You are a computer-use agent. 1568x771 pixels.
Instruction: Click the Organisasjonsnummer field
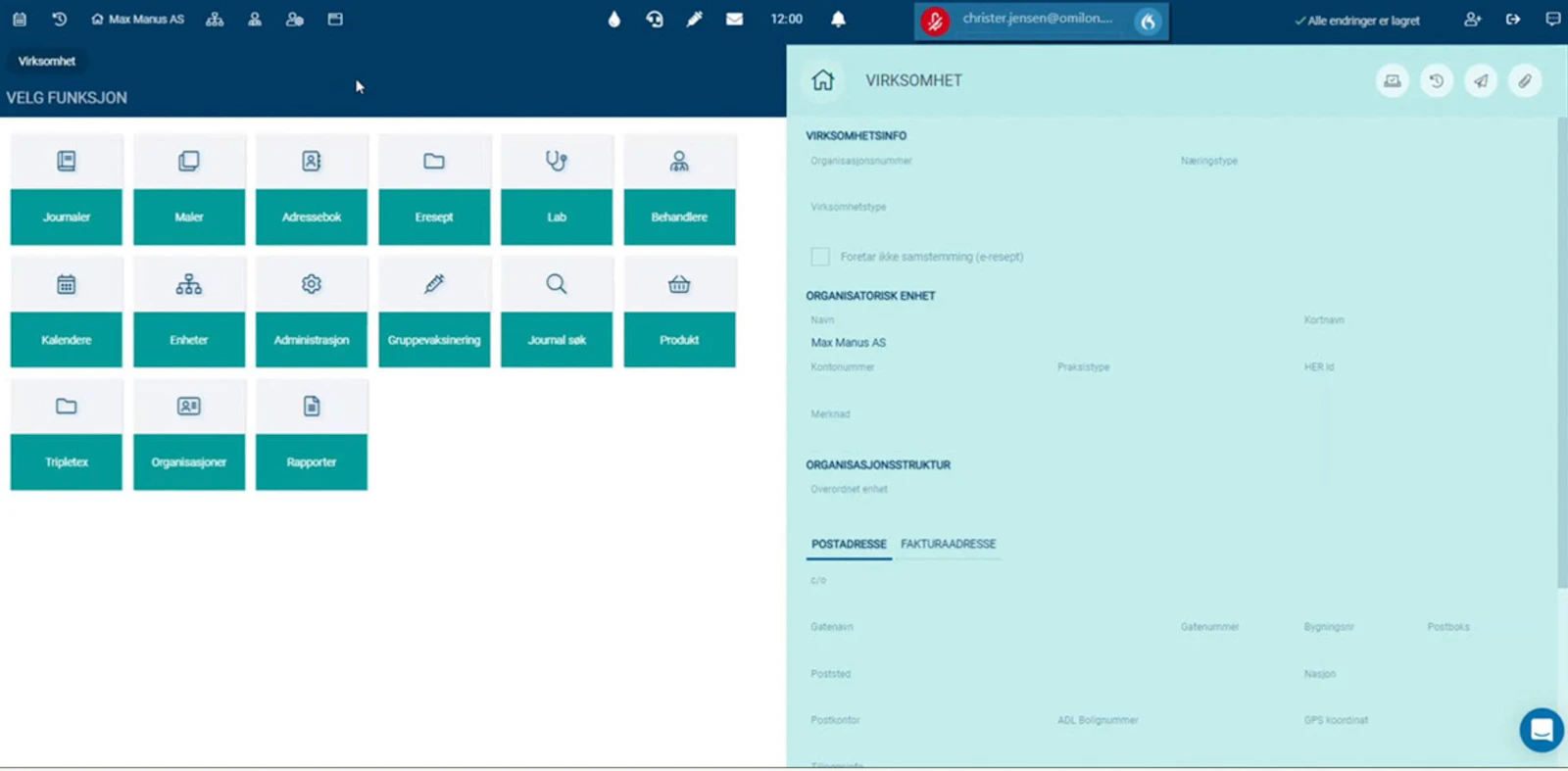988,169
